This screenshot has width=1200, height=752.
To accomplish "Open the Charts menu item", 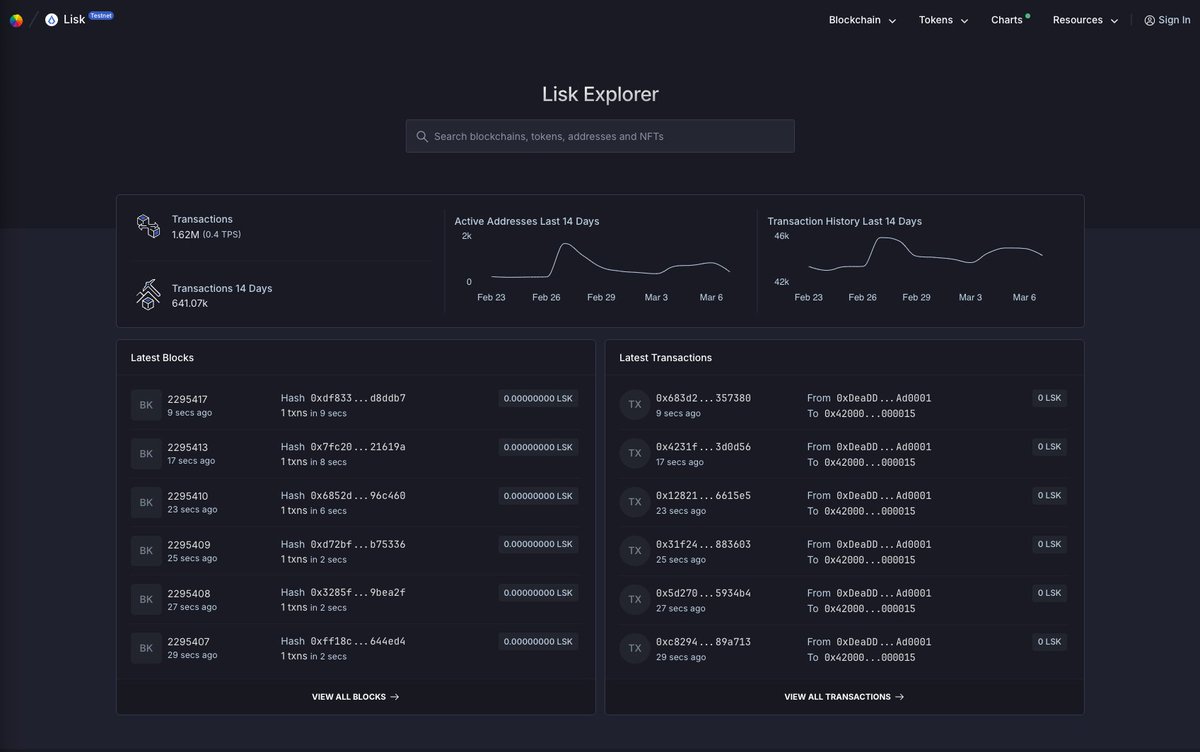I will [x=1007, y=20].
